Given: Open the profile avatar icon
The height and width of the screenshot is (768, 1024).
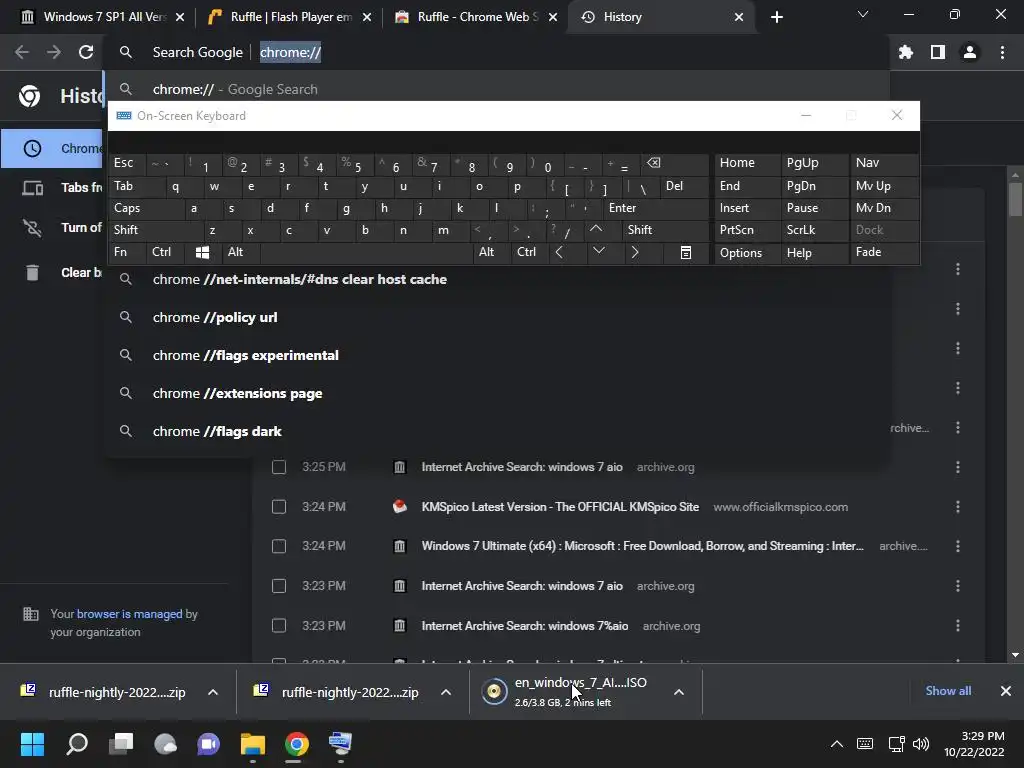Looking at the screenshot, I should pos(970,52).
